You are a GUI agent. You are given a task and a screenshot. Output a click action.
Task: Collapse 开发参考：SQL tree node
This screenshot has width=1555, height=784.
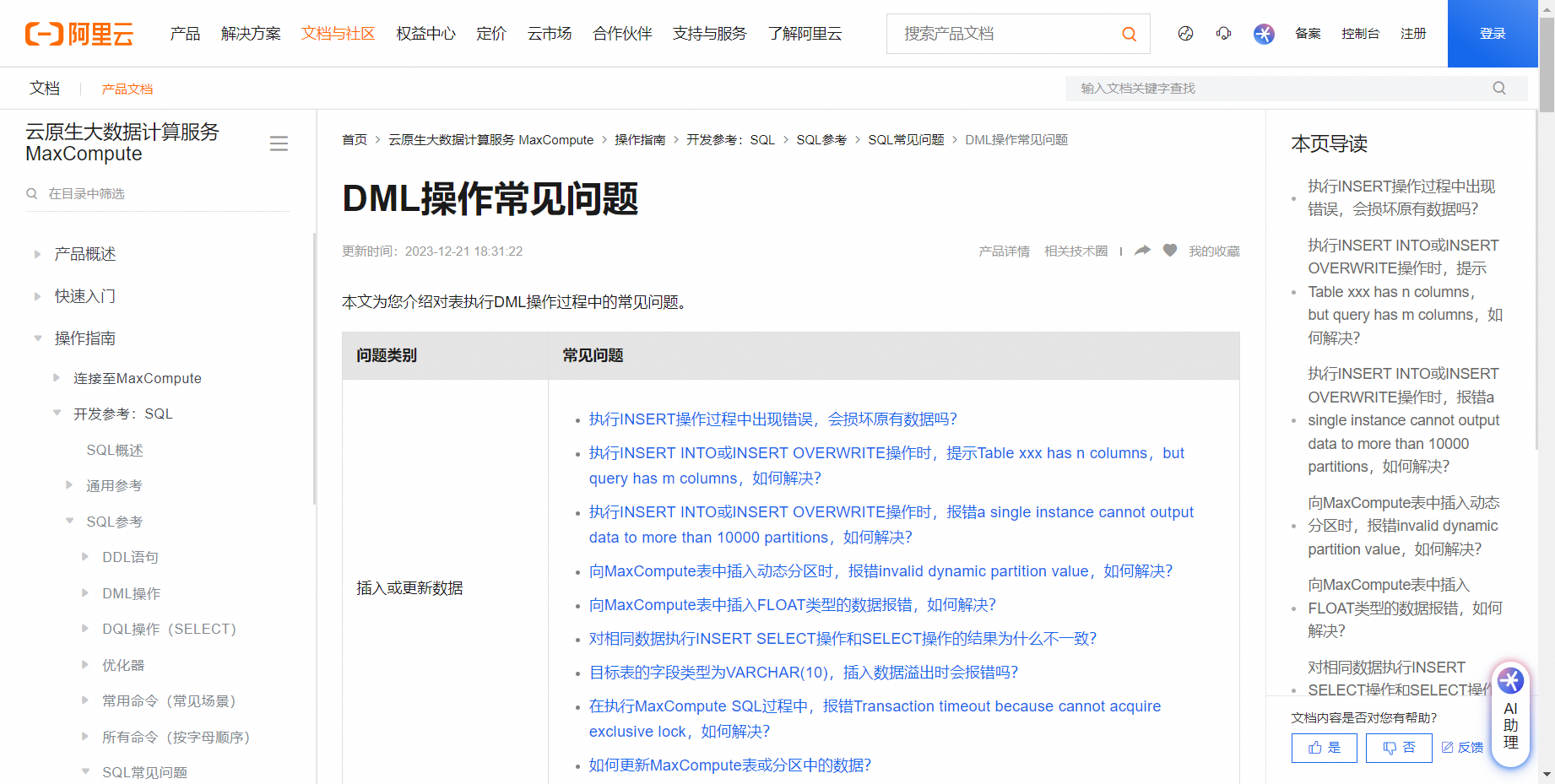tap(57, 414)
